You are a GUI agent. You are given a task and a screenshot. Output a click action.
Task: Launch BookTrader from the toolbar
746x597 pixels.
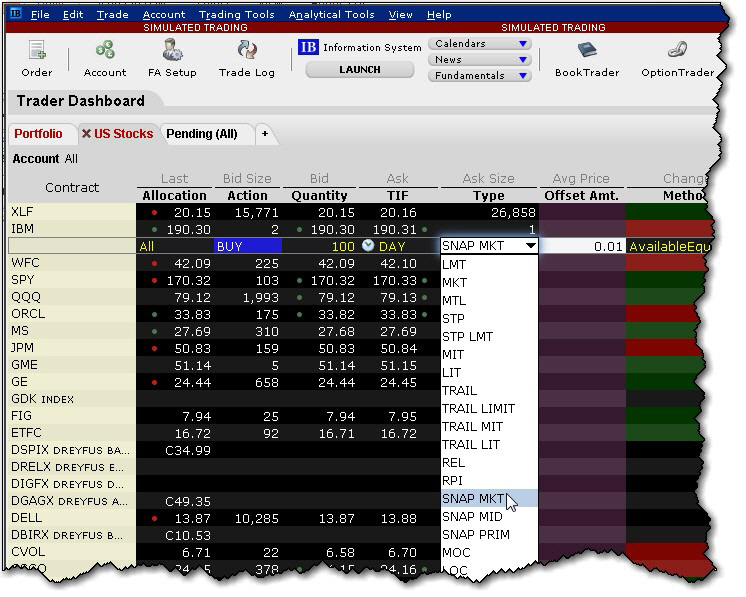click(x=587, y=59)
